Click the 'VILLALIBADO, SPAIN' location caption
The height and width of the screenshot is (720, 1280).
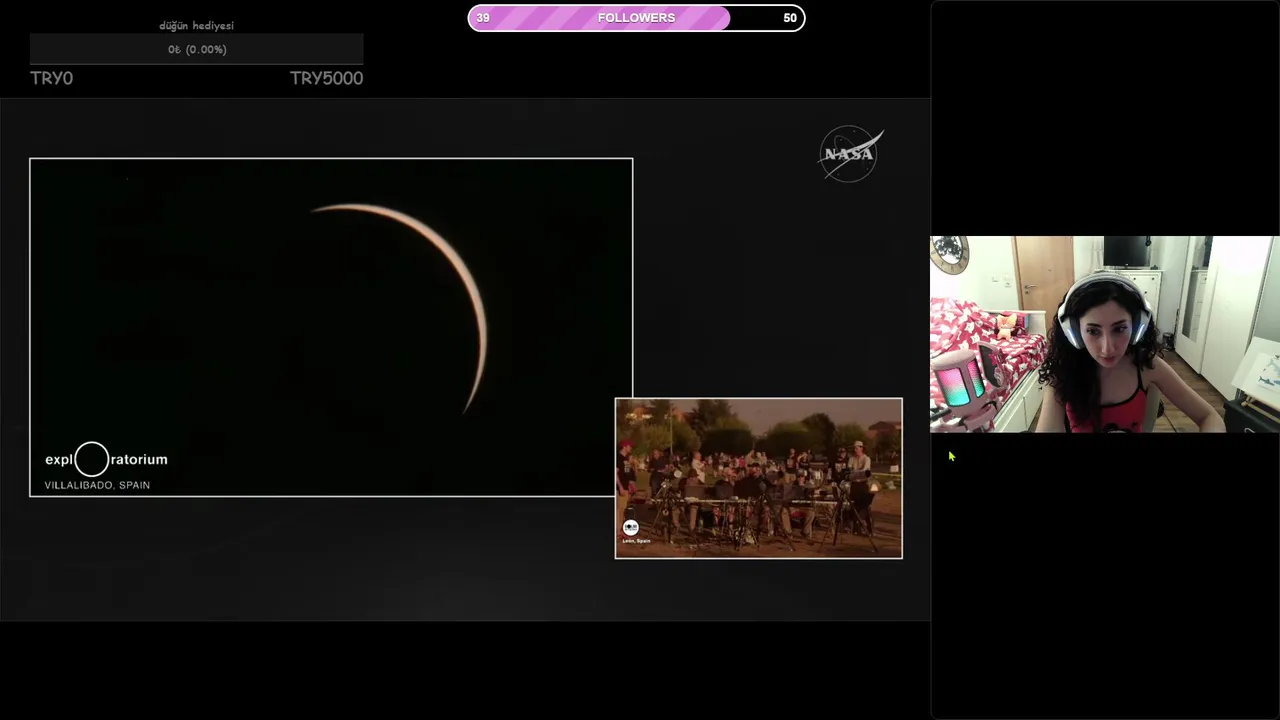coord(97,485)
